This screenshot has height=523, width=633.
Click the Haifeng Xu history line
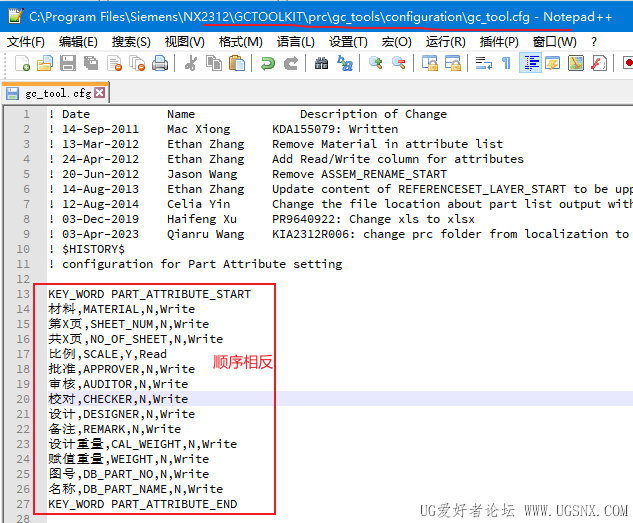(x=262, y=219)
